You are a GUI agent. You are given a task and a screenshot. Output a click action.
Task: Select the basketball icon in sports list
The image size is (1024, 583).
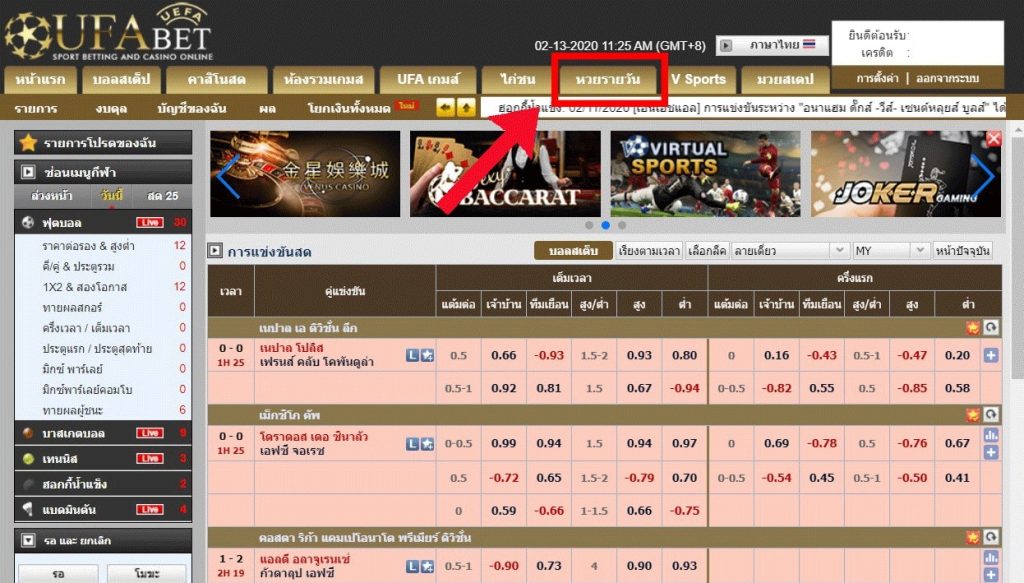click(x=28, y=433)
